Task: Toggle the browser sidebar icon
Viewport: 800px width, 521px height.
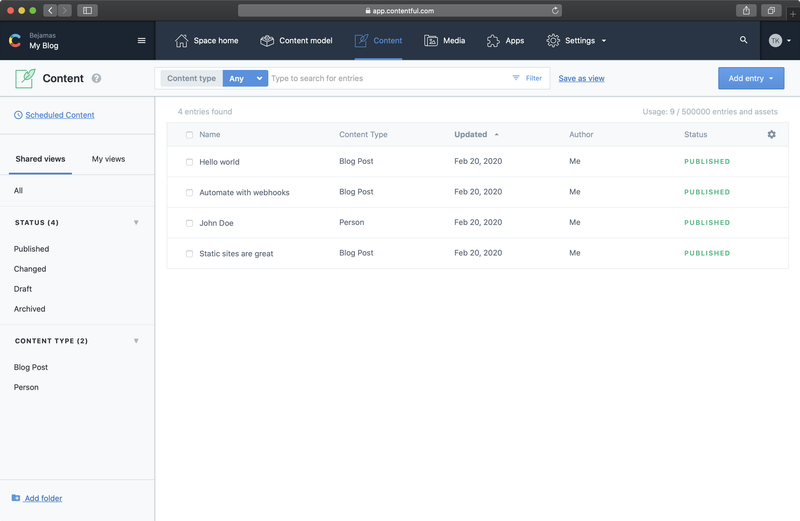Action: click(87, 10)
